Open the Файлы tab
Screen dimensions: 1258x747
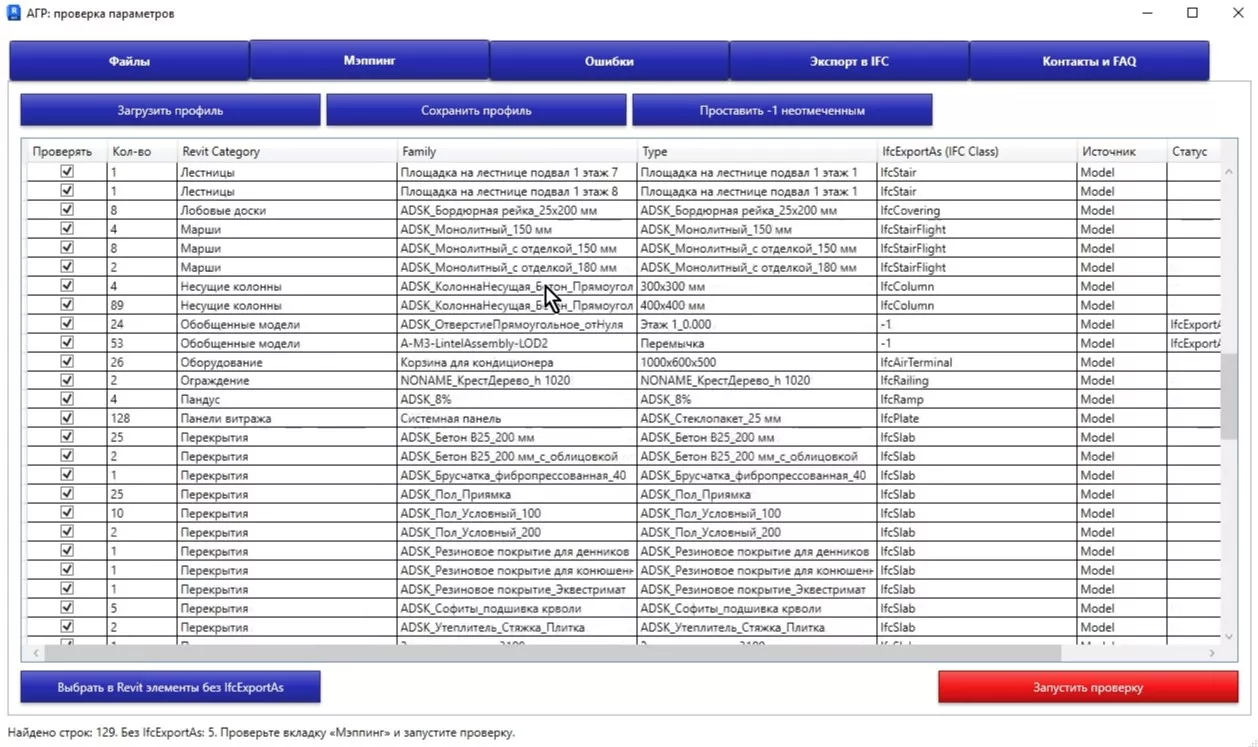pyautogui.click(x=129, y=61)
